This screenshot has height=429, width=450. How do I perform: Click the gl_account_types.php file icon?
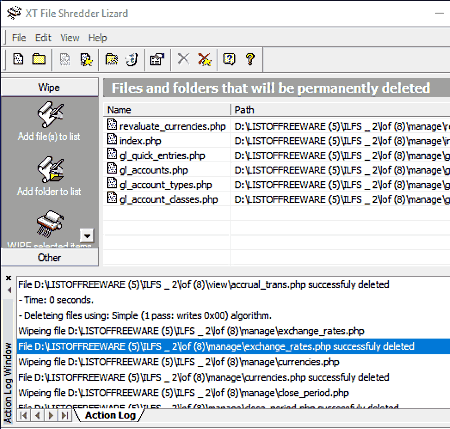[112, 183]
